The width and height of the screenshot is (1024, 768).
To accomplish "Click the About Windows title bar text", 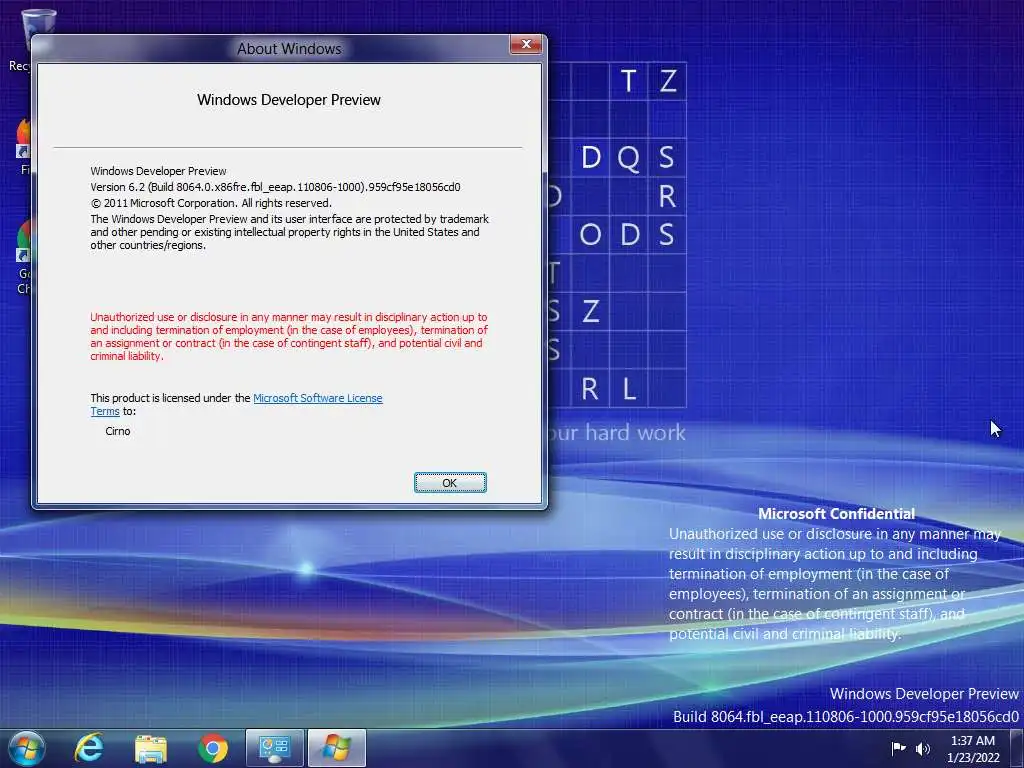I will [x=289, y=49].
